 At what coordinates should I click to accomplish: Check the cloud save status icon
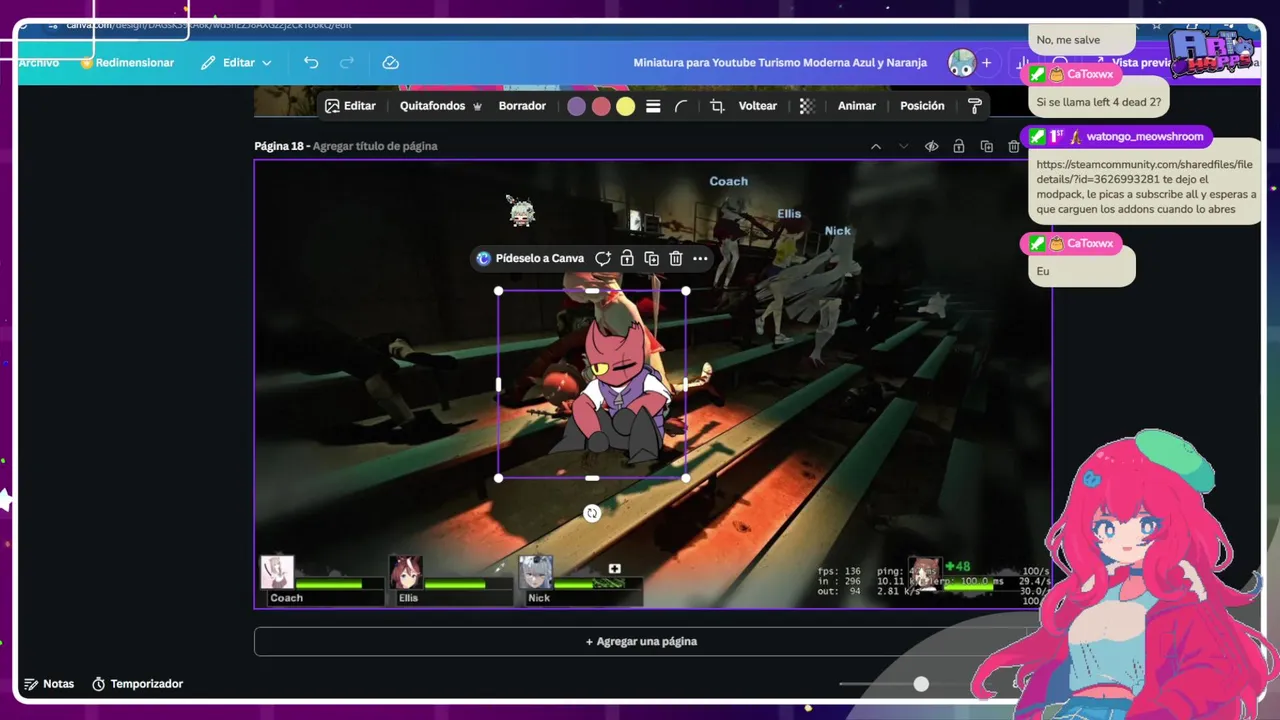point(391,63)
